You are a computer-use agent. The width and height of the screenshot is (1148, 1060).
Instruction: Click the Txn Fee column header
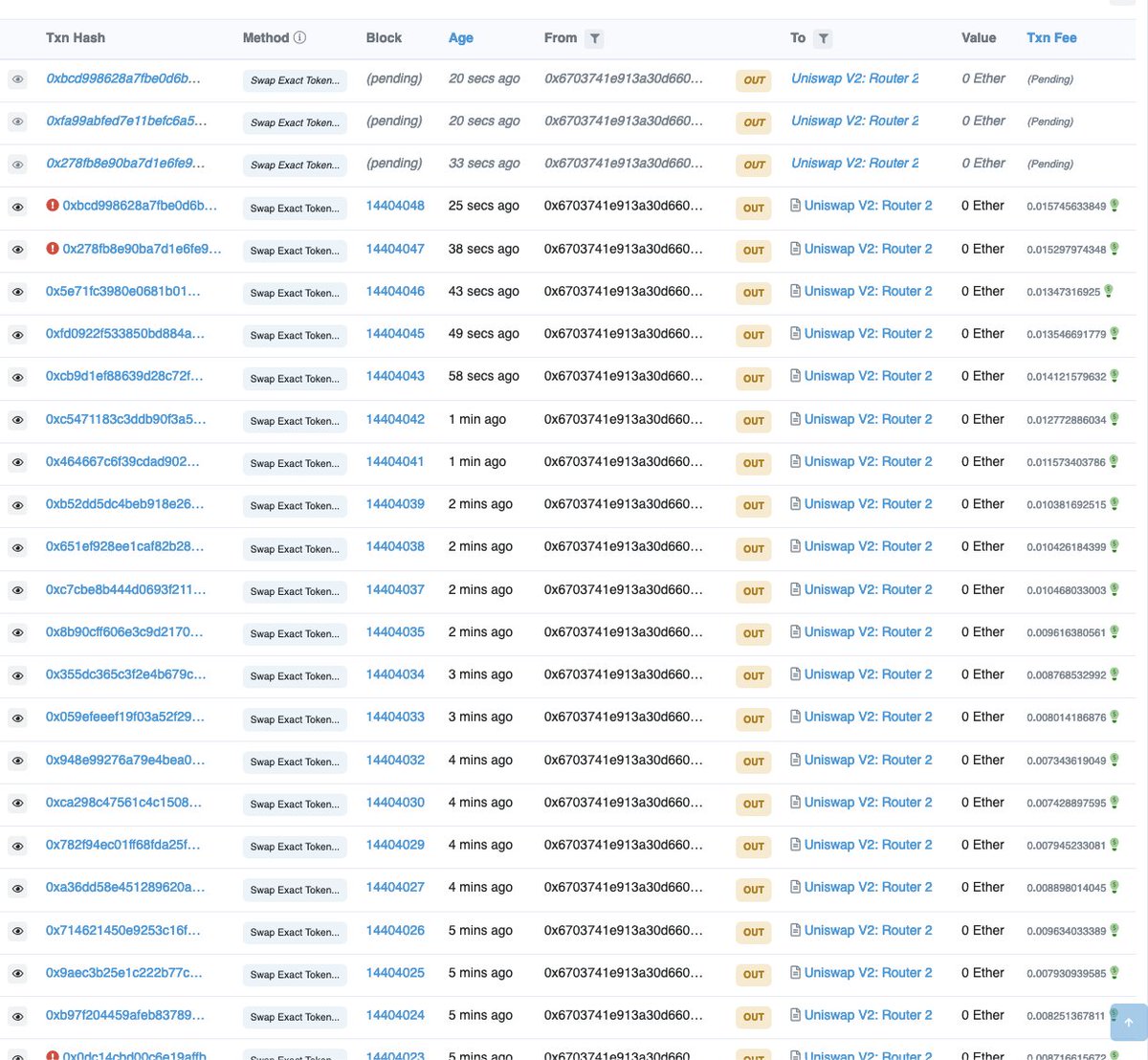coord(1051,37)
